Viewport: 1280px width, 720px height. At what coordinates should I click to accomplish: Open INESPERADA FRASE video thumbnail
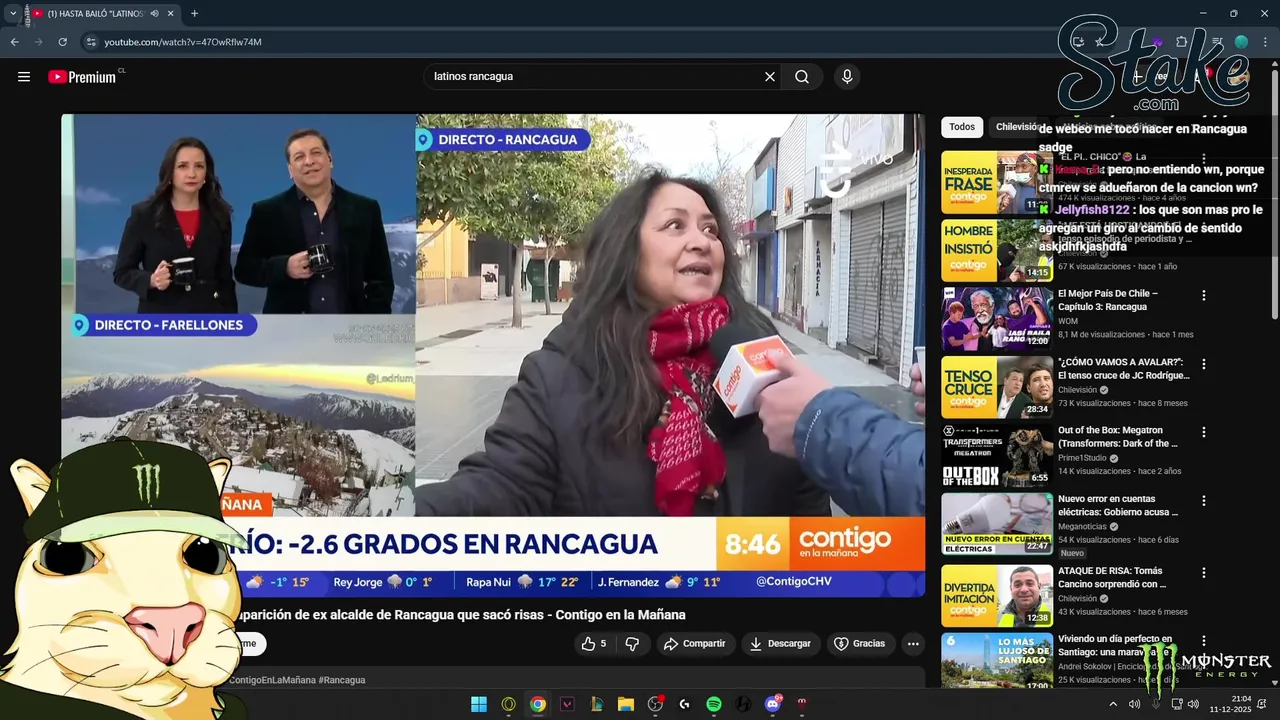[997, 182]
